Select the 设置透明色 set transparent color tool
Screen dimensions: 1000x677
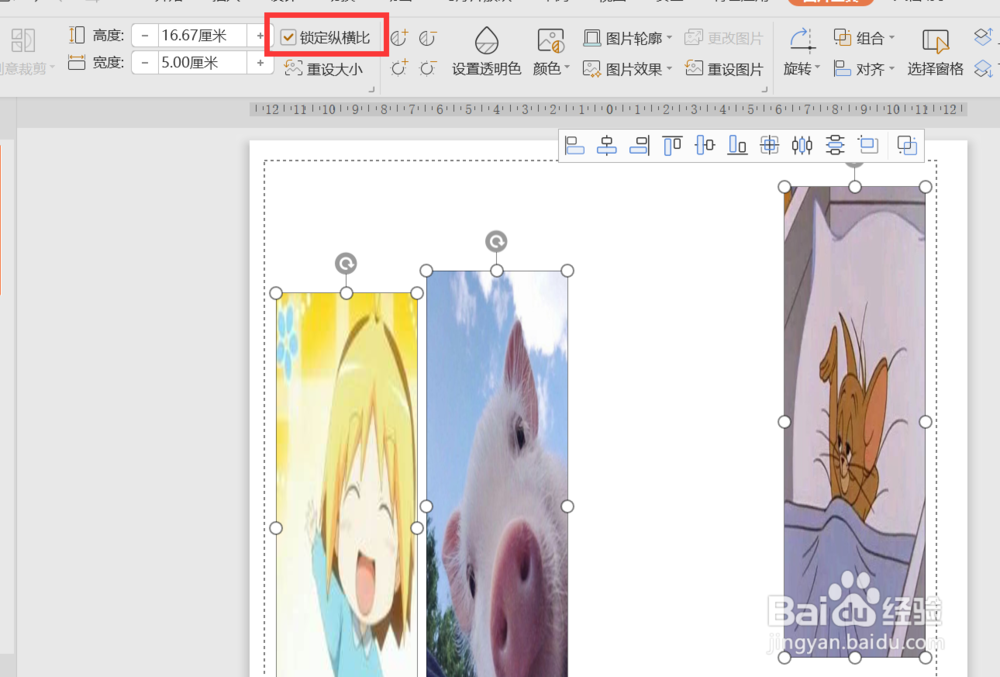click(x=487, y=52)
